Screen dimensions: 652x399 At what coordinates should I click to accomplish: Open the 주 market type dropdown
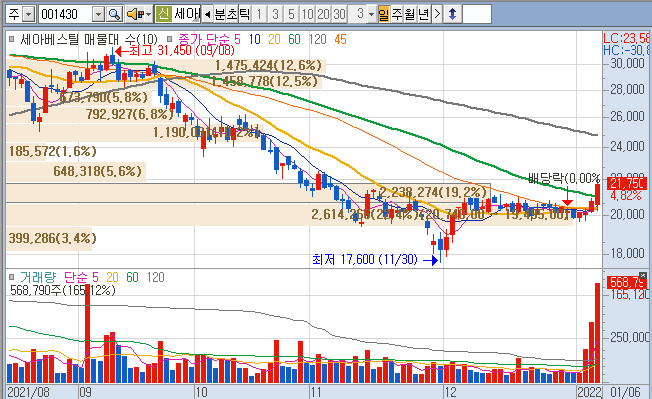(28, 15)
